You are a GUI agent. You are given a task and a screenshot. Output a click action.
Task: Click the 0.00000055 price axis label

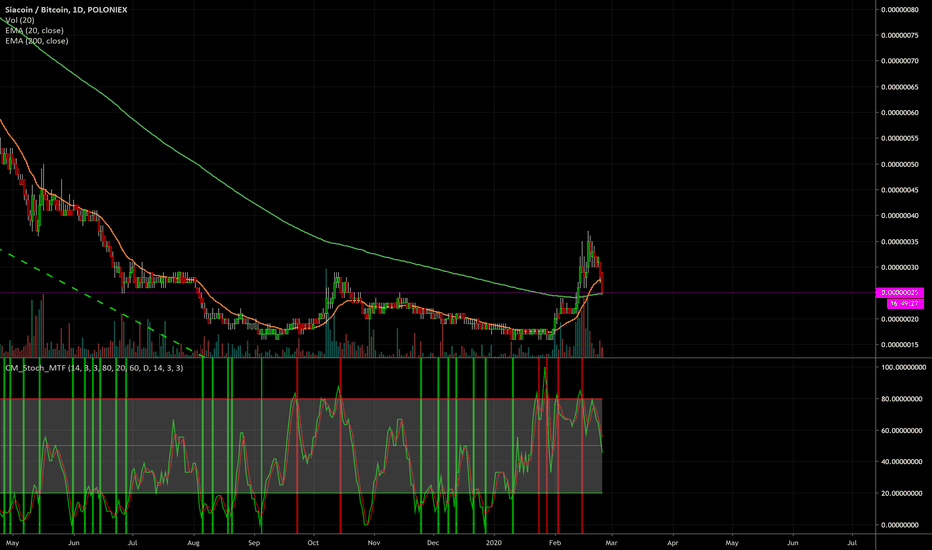[899, 139]
